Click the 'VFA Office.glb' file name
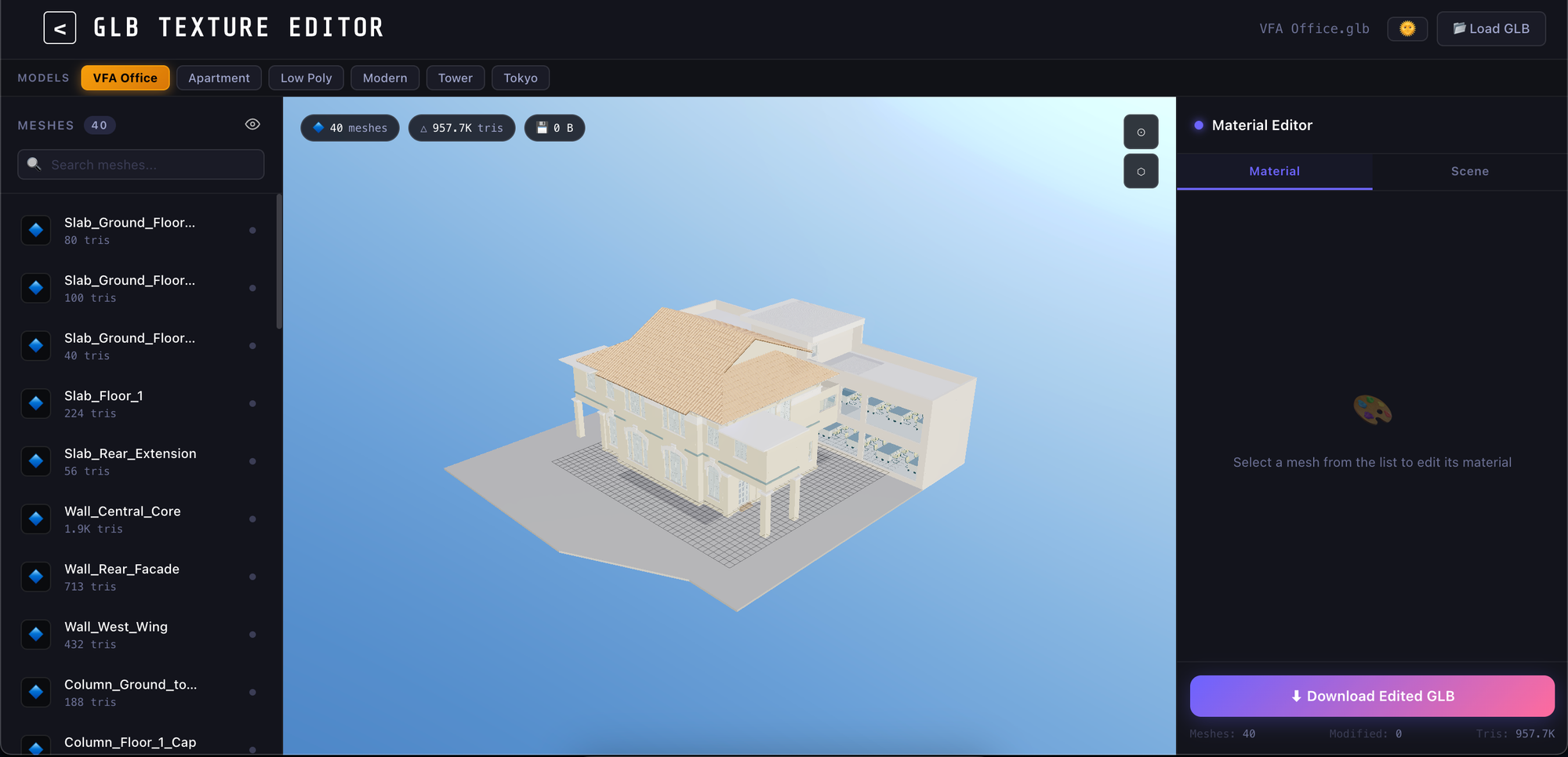Viewport: 1568px width, 757px height. pos(1314,29)
